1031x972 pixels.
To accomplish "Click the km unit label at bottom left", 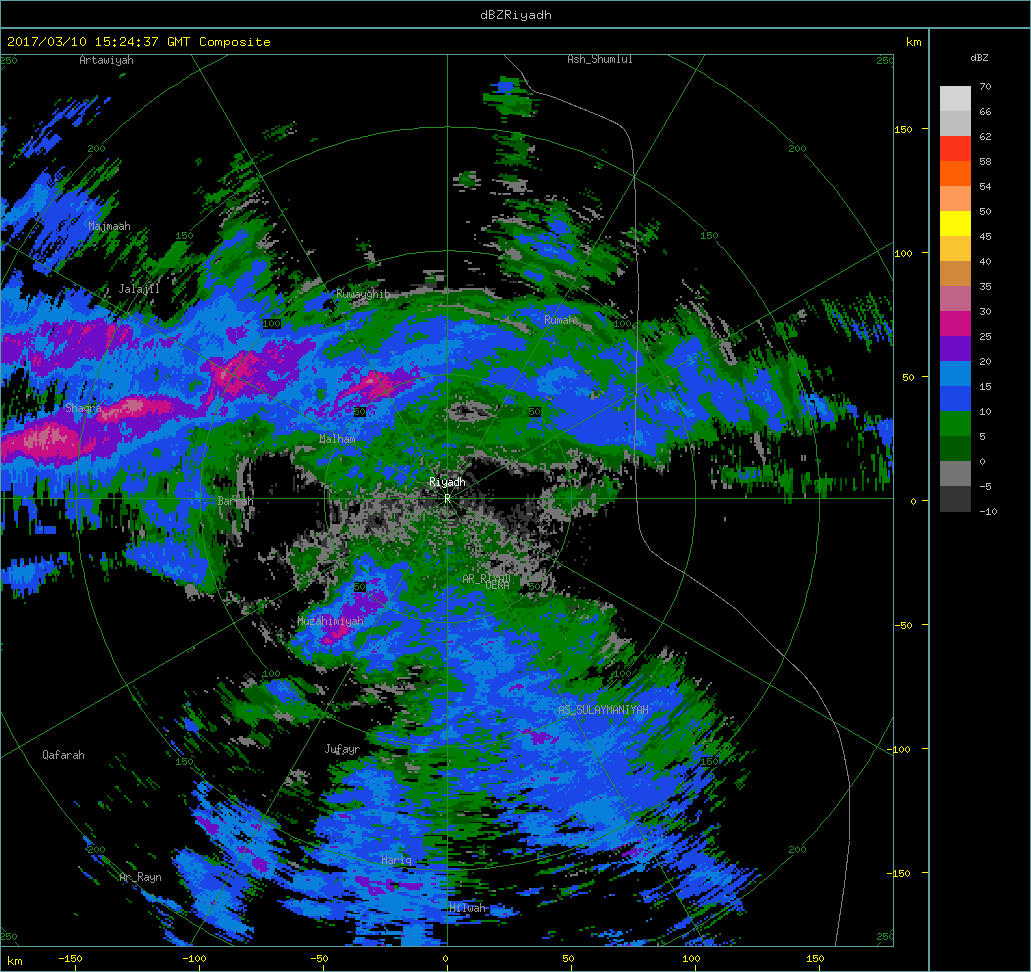I will [x=14, y=961].
